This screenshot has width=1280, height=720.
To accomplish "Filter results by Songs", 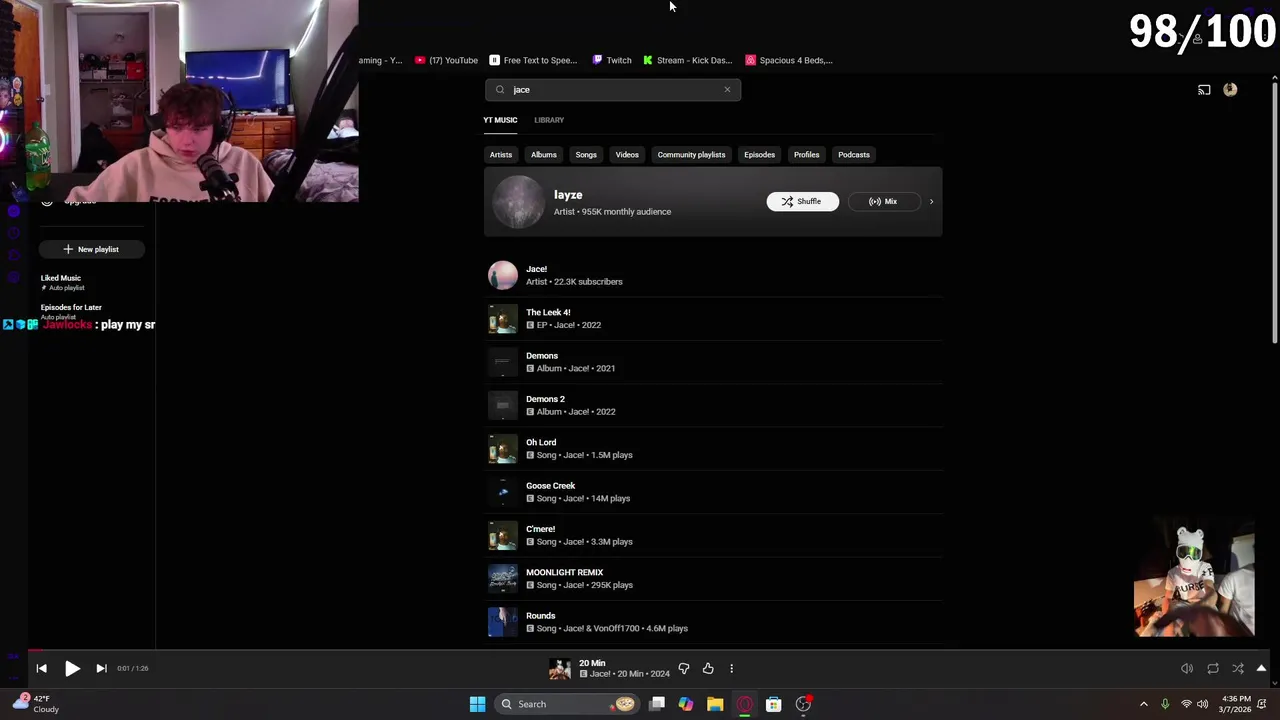I will pos(586,155).
